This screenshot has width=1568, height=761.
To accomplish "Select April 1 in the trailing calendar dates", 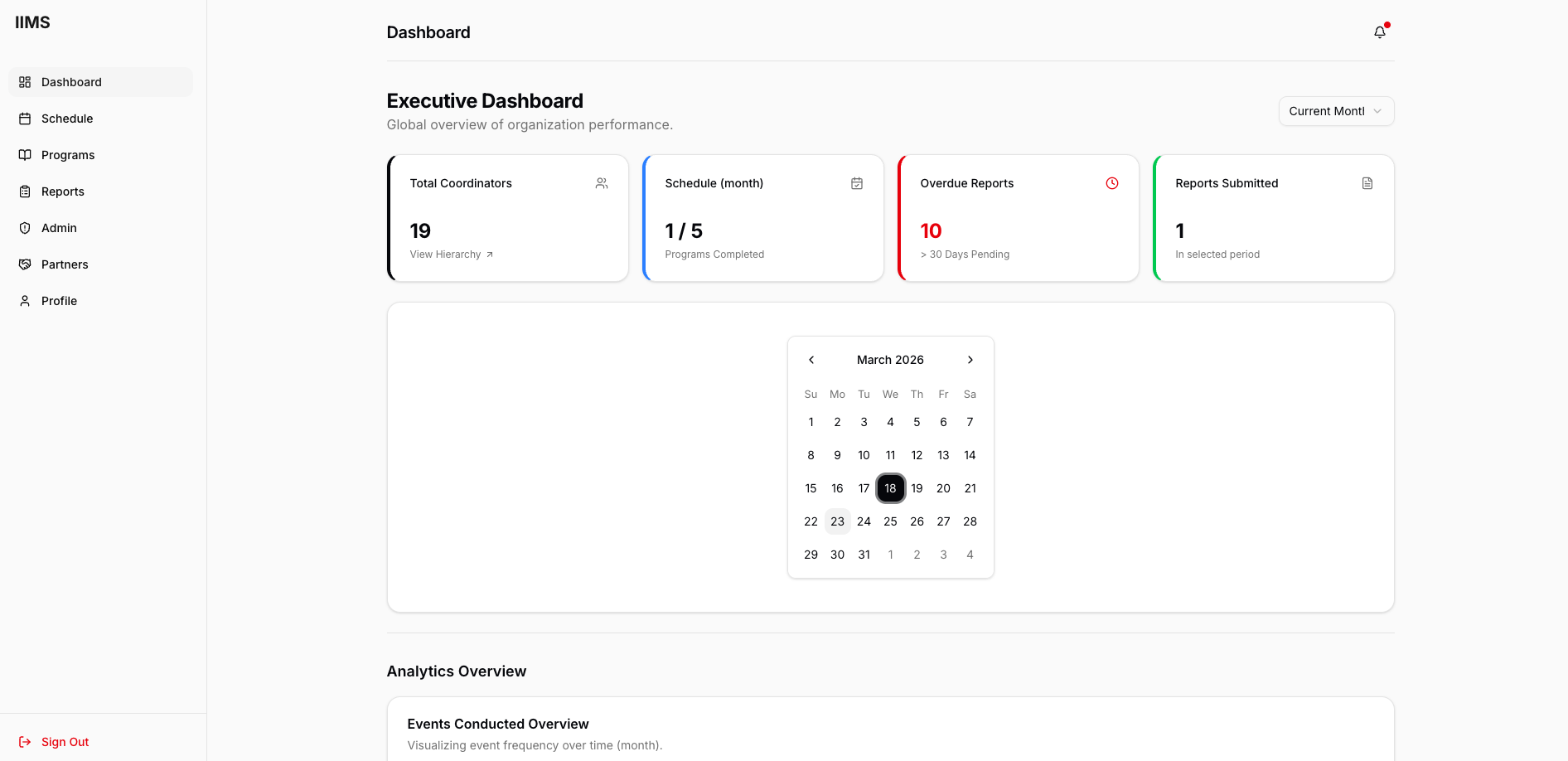I will (890, 554).
